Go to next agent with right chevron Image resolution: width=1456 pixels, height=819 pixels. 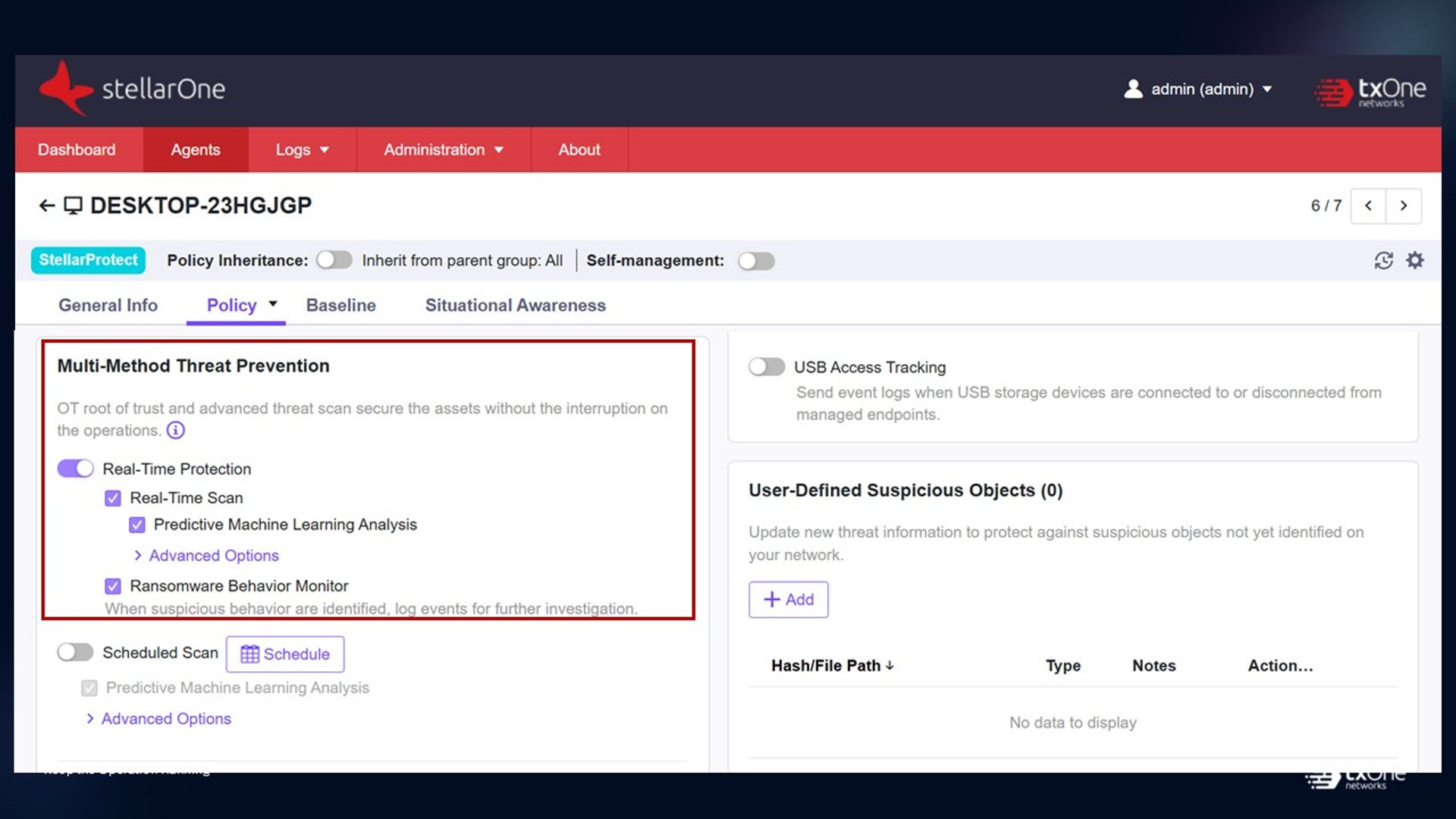point(1404,206)
